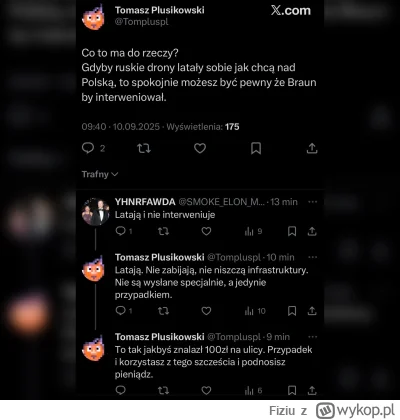This screenshot has width=400, height=420.
Task: Bookmark the main tweet from 10.09.2025
Action: click(256, 148)
